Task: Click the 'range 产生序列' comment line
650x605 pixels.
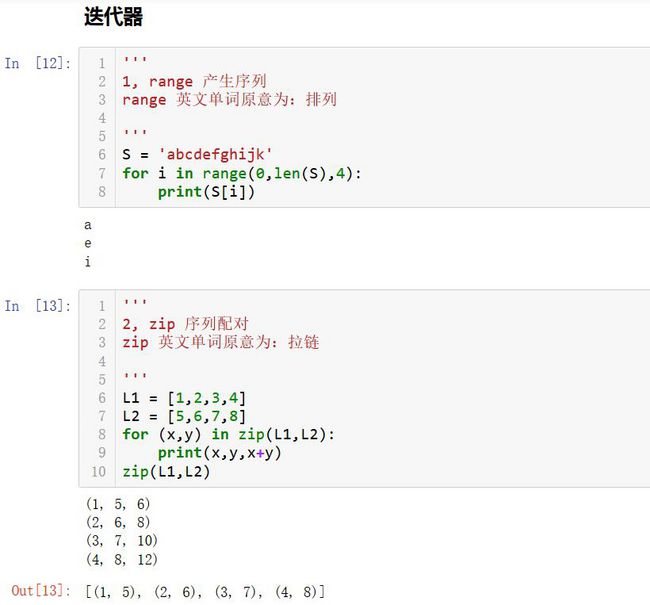Action: (194, 81)
